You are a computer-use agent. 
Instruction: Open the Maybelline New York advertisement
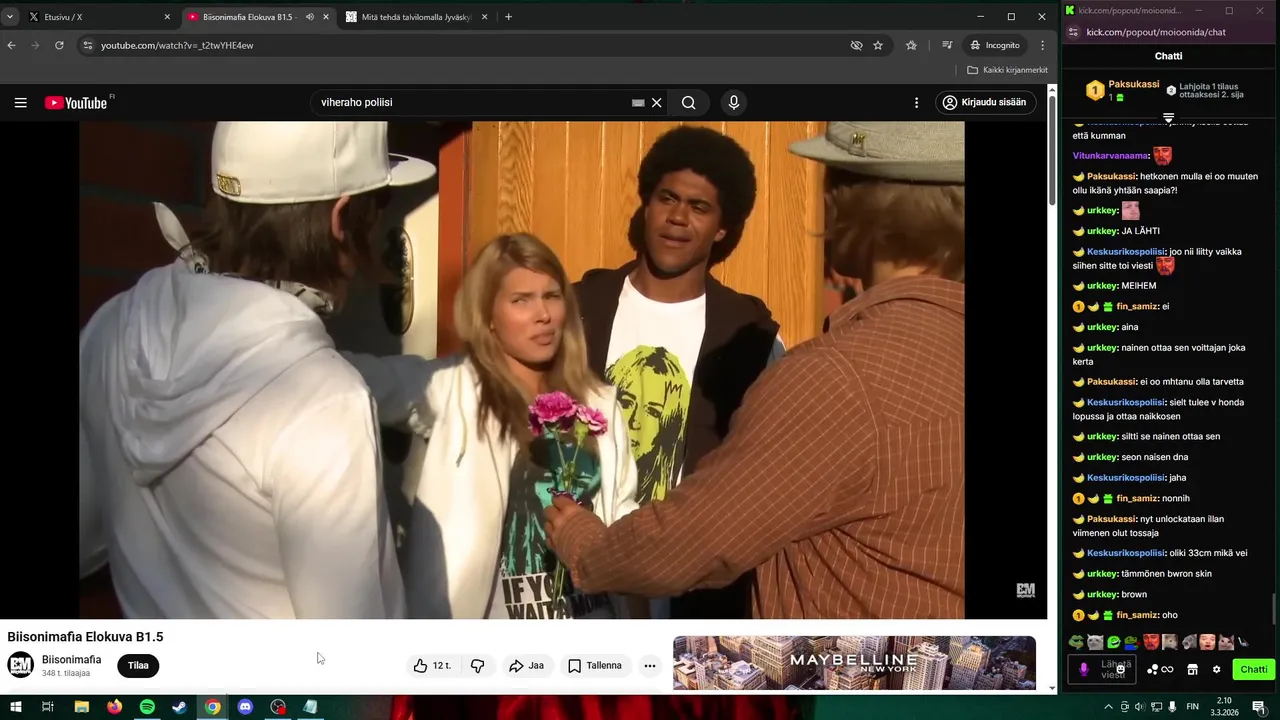(854, 663)
